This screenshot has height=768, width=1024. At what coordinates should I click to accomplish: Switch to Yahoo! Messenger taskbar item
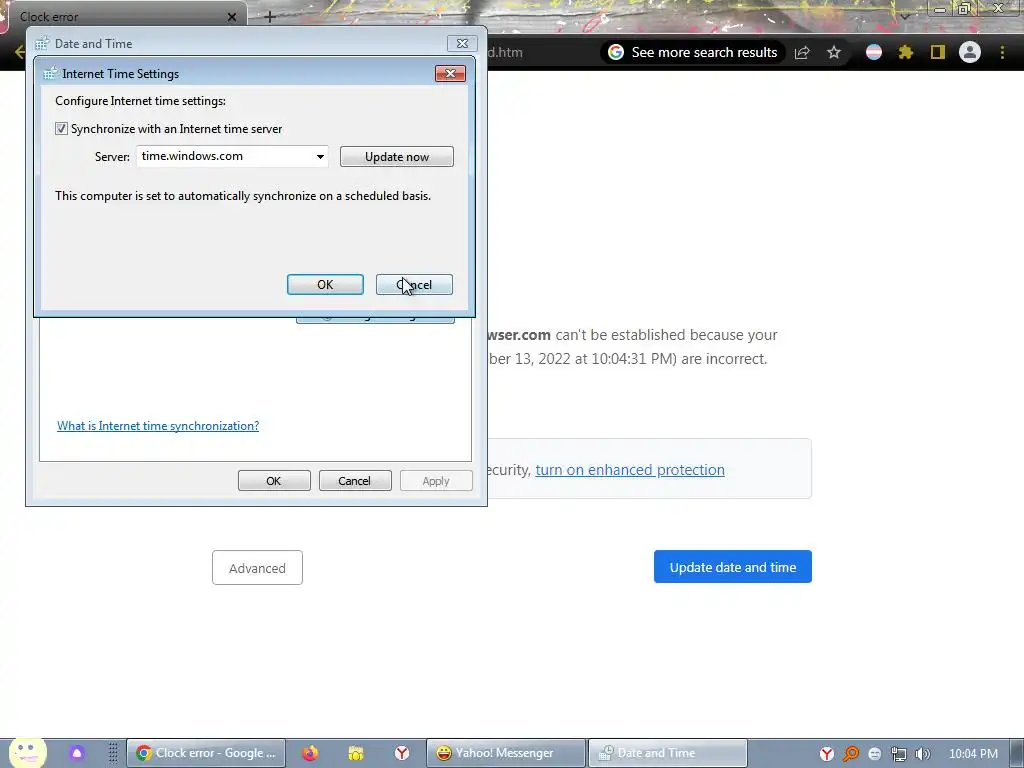click(505, 753)
